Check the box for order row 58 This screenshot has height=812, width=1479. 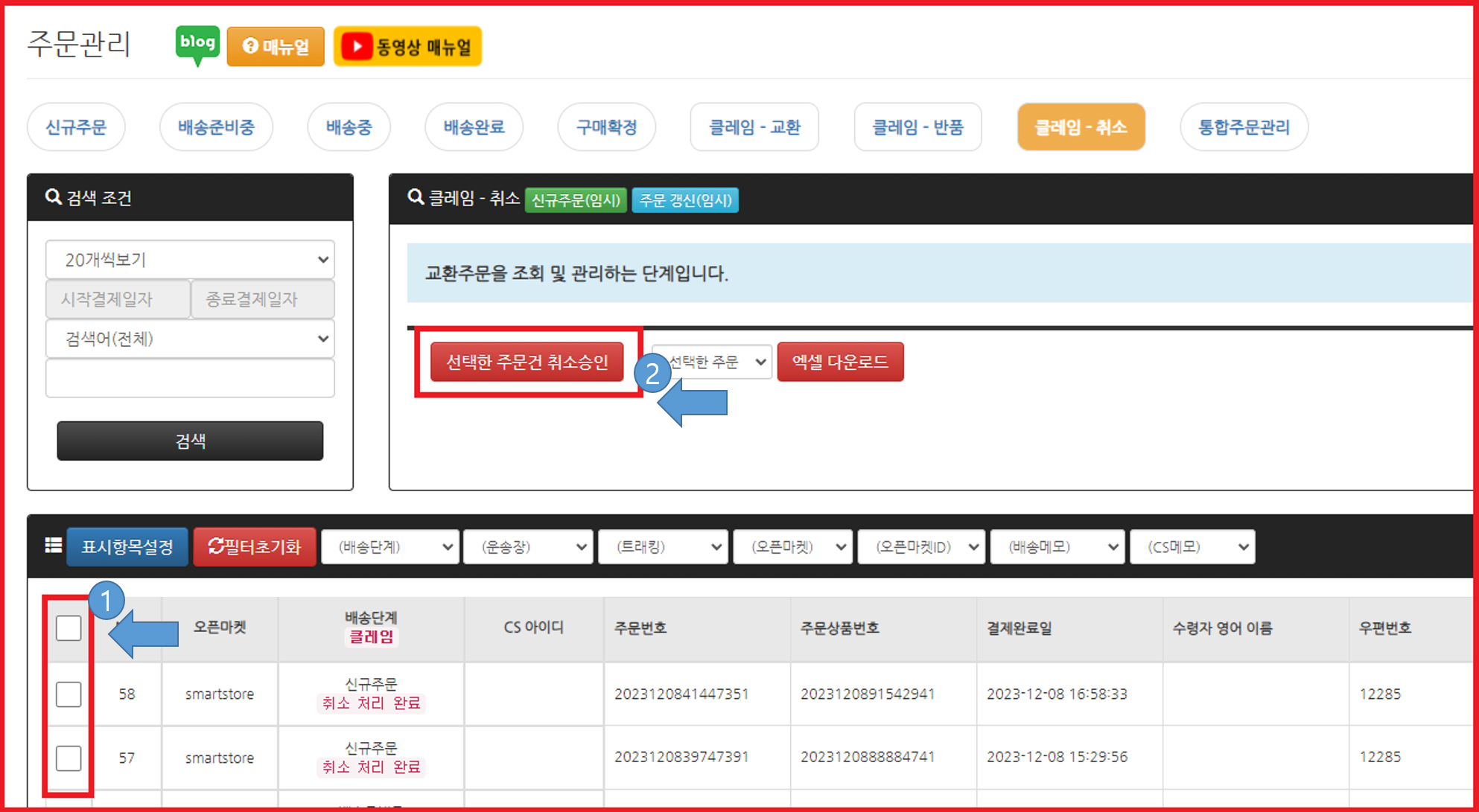[x=69, y=694]
